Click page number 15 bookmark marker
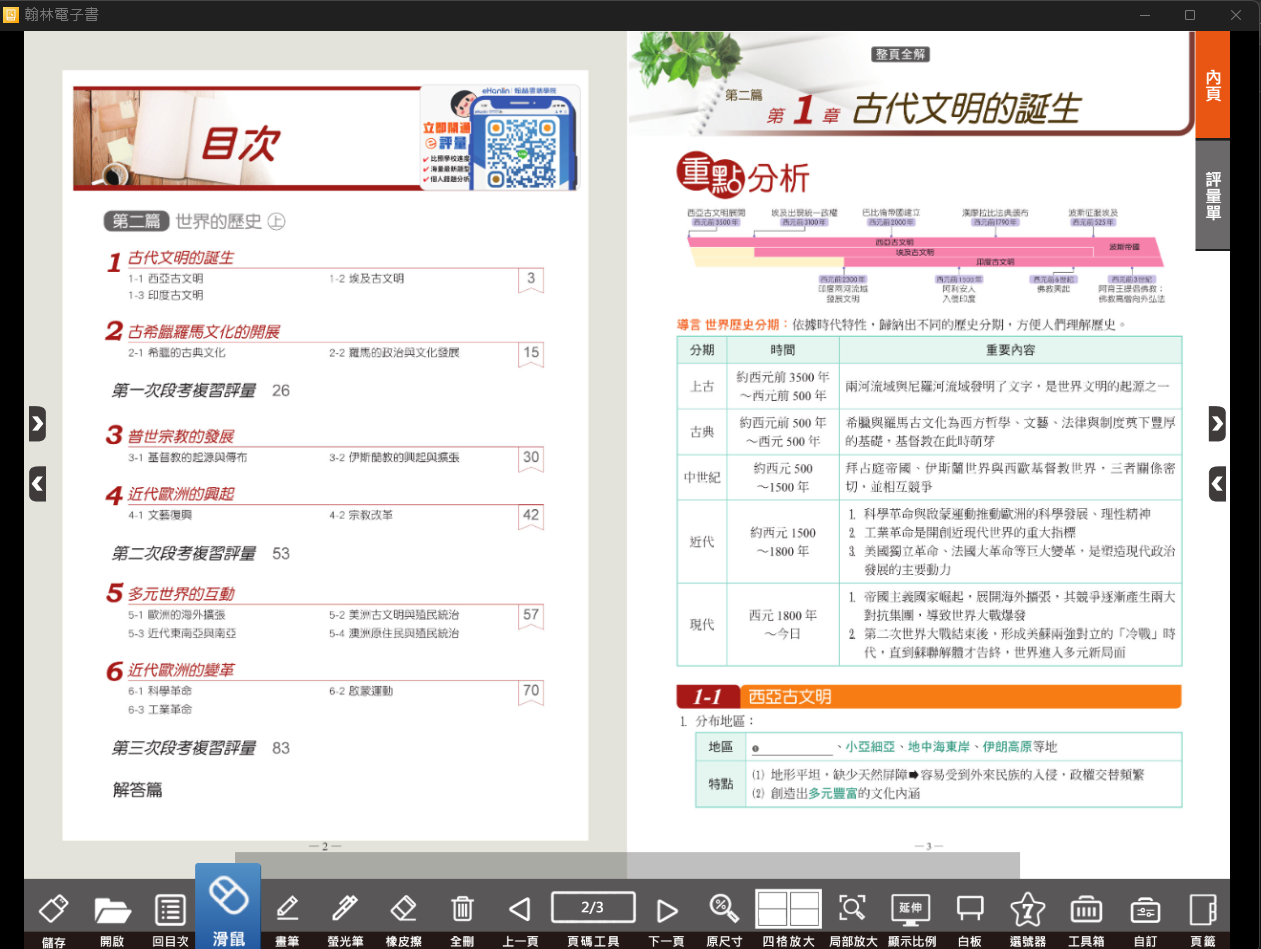Viewport: 1261px width, 949px height. click(x=531, y=354)
